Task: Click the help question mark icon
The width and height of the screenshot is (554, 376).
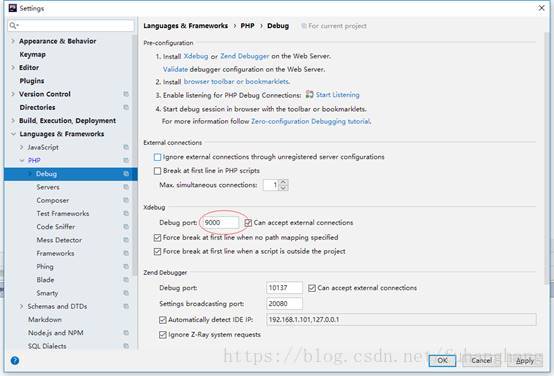Action: tap(15, 360)
